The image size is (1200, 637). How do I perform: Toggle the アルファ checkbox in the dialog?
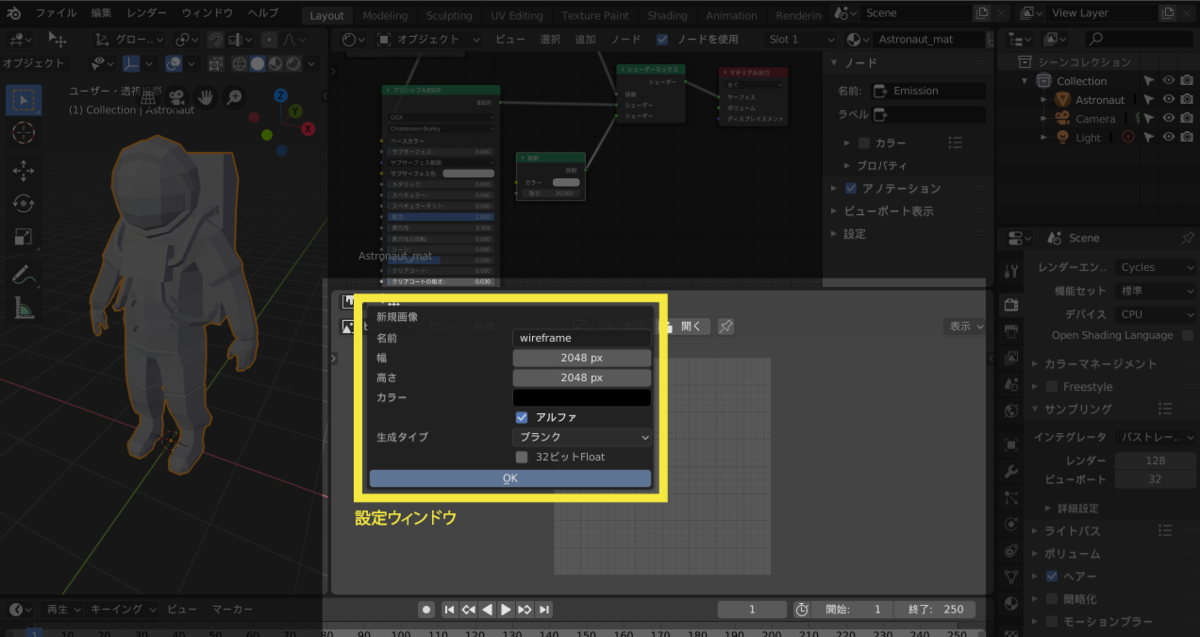(x=522, y=417)
